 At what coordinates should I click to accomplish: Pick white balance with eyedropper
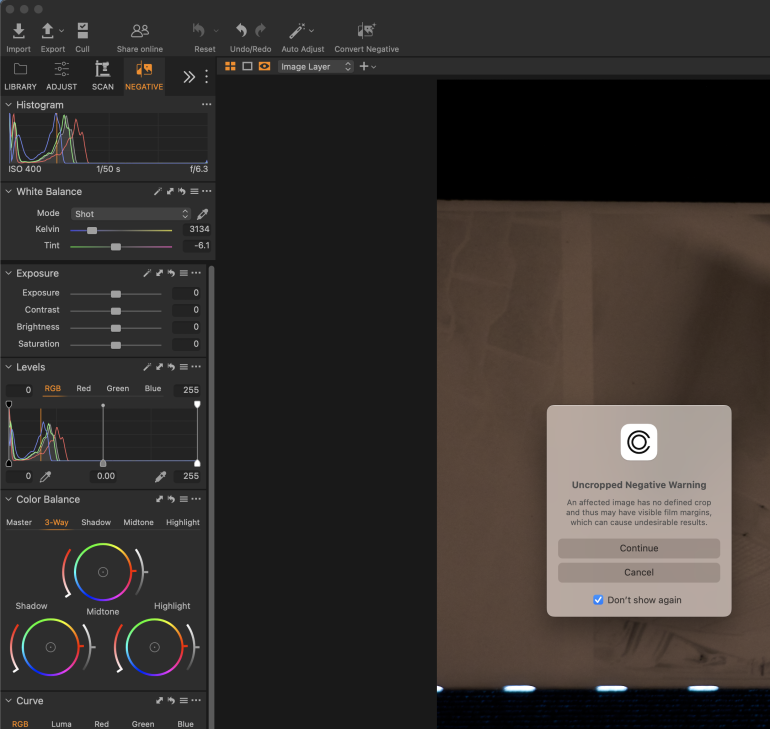click(202, 214)
